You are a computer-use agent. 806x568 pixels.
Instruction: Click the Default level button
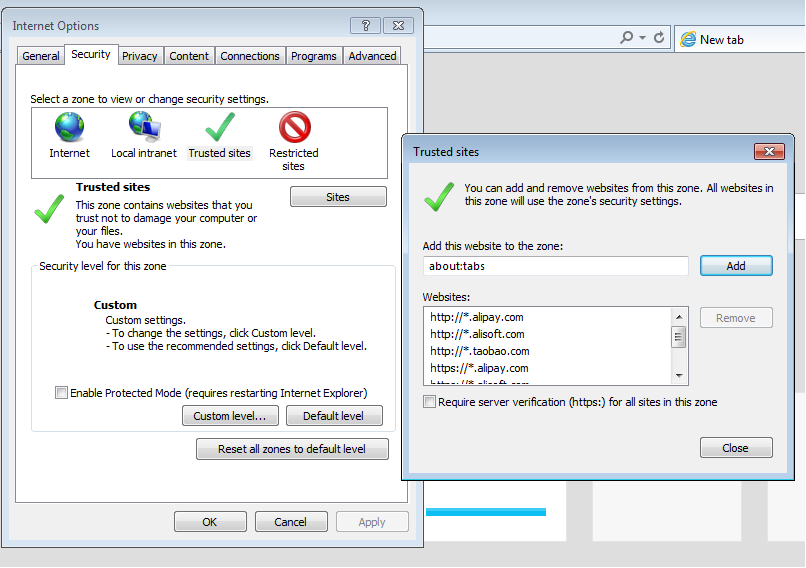334,416
